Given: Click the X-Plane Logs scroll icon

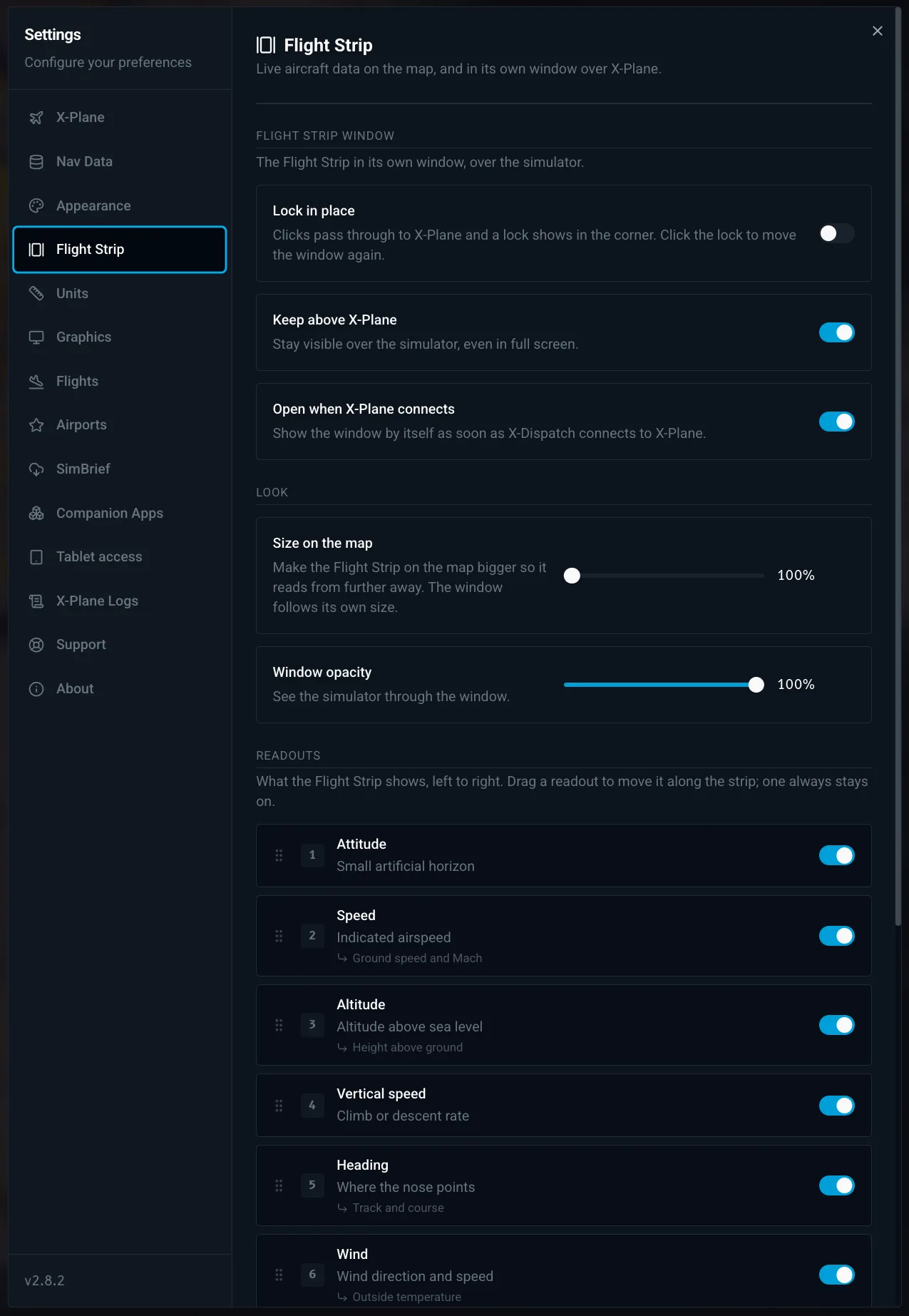Looking at the screenshot, I should [36, 601].
